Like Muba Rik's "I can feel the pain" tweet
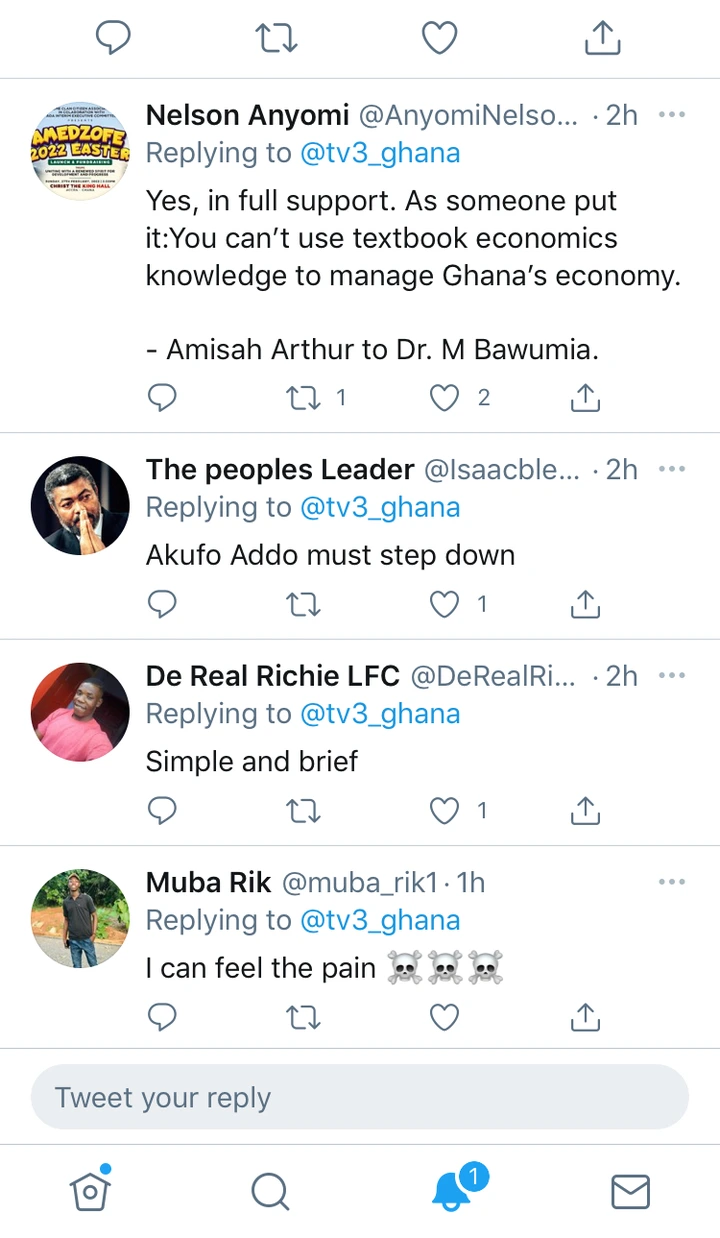The height and width of the screenshot is (1238, 720). tap(444, 1017)
